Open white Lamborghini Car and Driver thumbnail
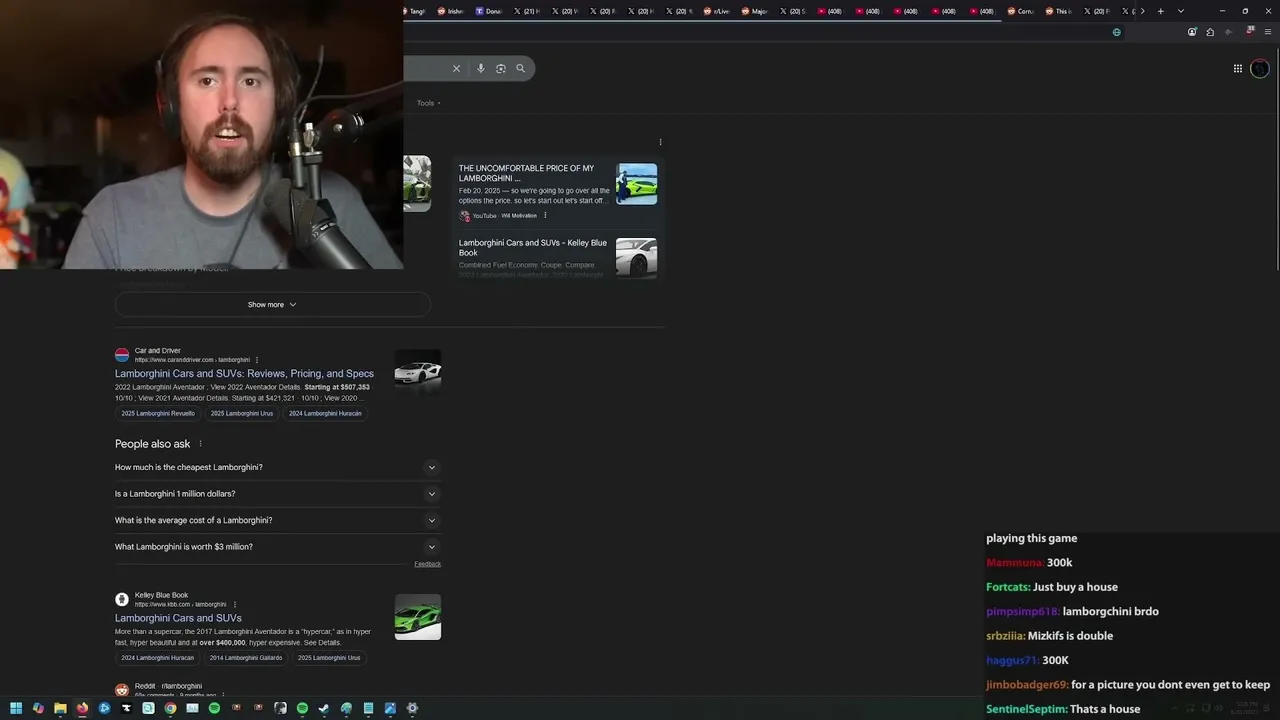1280x720 pixels. pos(418,372)
